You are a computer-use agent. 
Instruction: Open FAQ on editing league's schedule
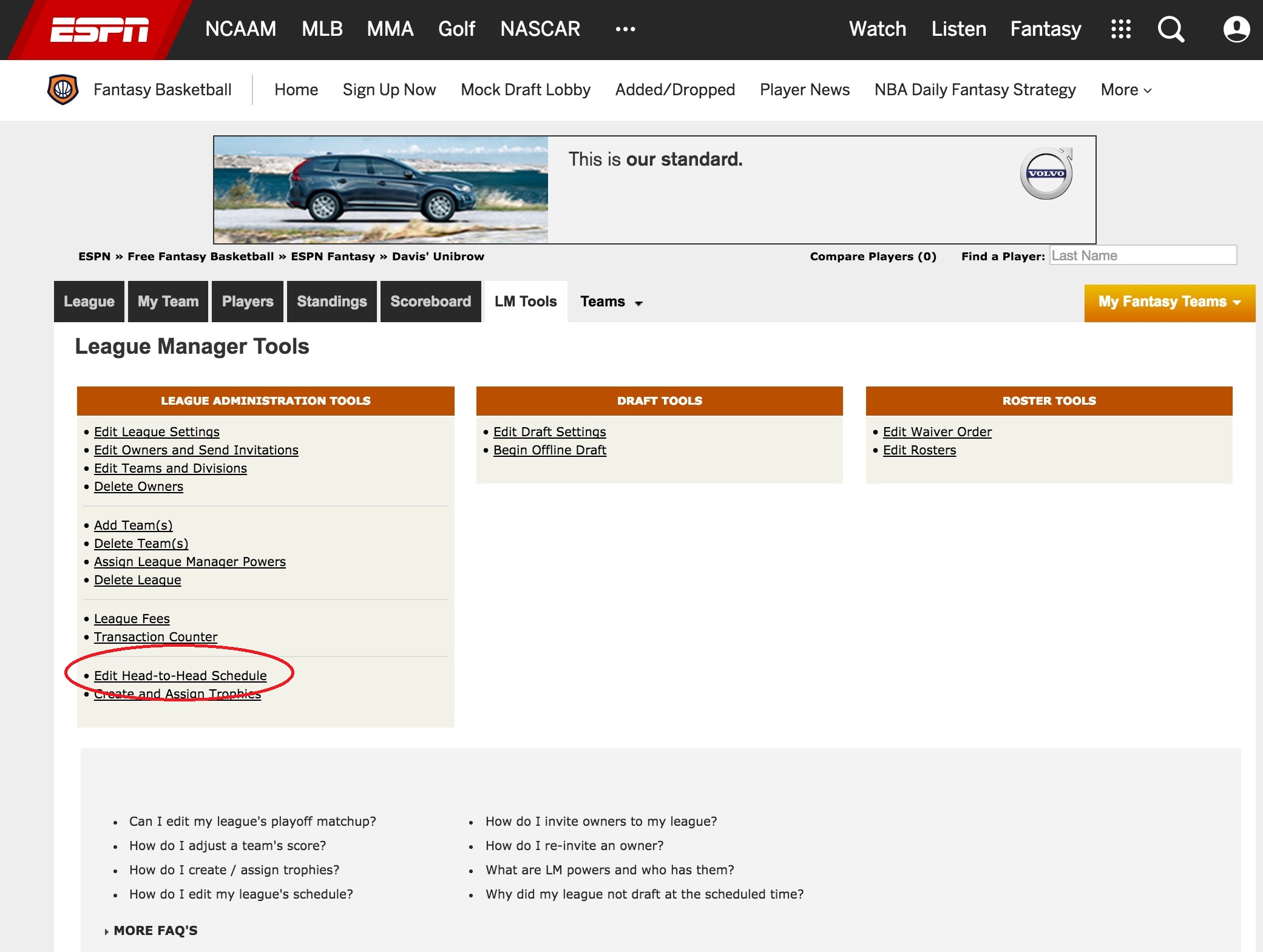point(241,894)
